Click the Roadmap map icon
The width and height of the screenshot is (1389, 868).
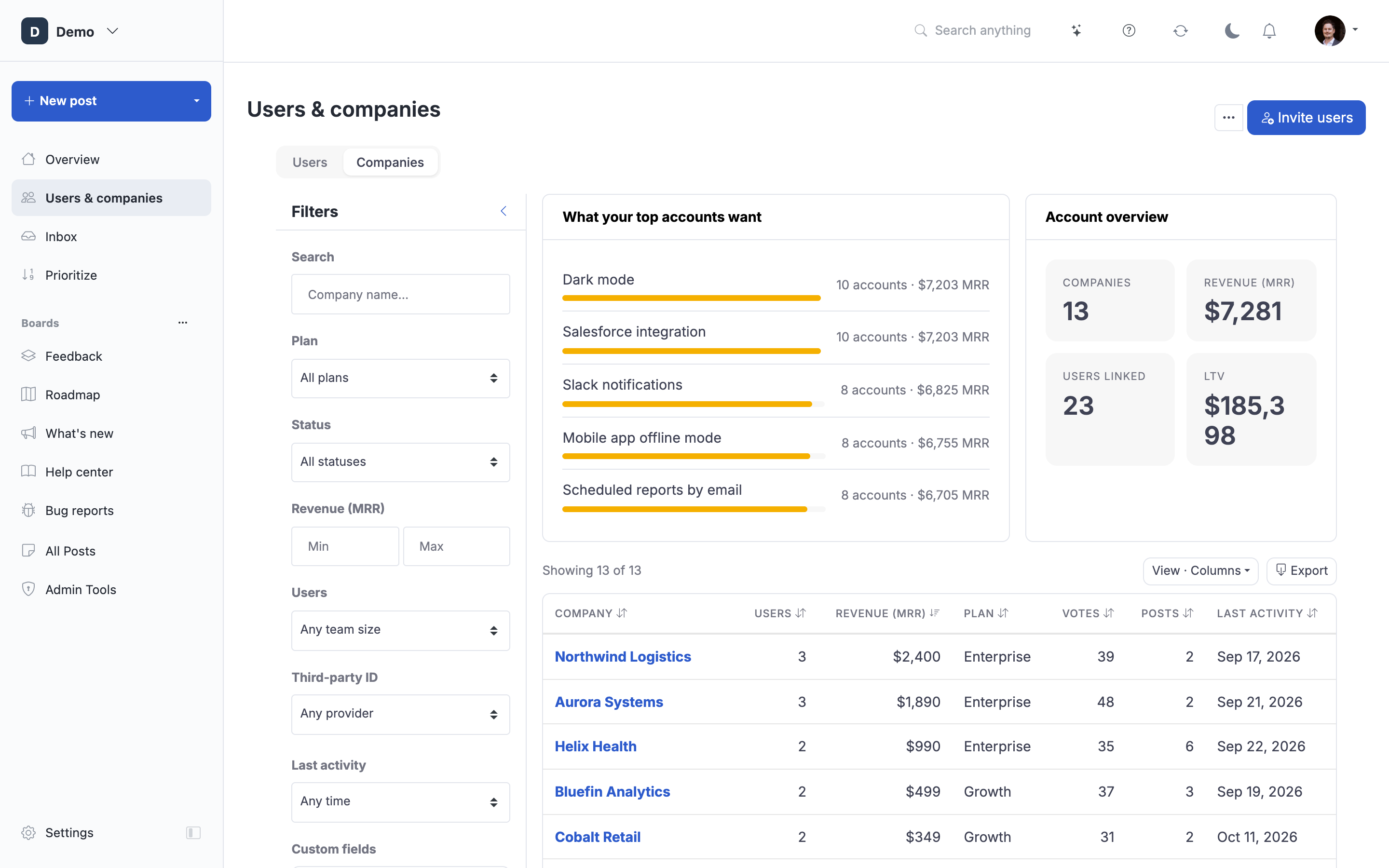point(29,394)
